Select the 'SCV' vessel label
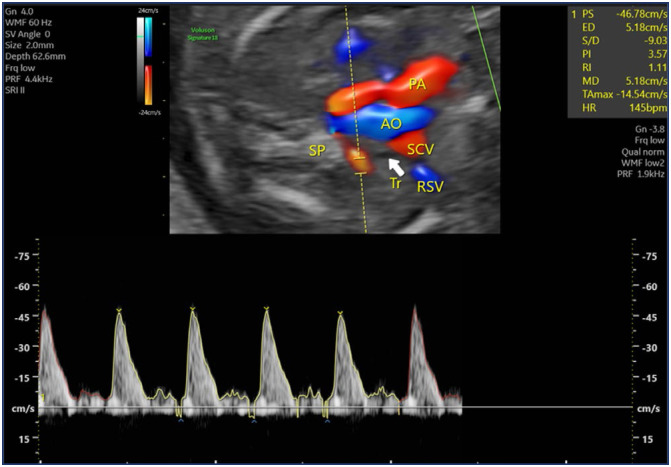Screen dimensions: 671x467 point(420,149)
